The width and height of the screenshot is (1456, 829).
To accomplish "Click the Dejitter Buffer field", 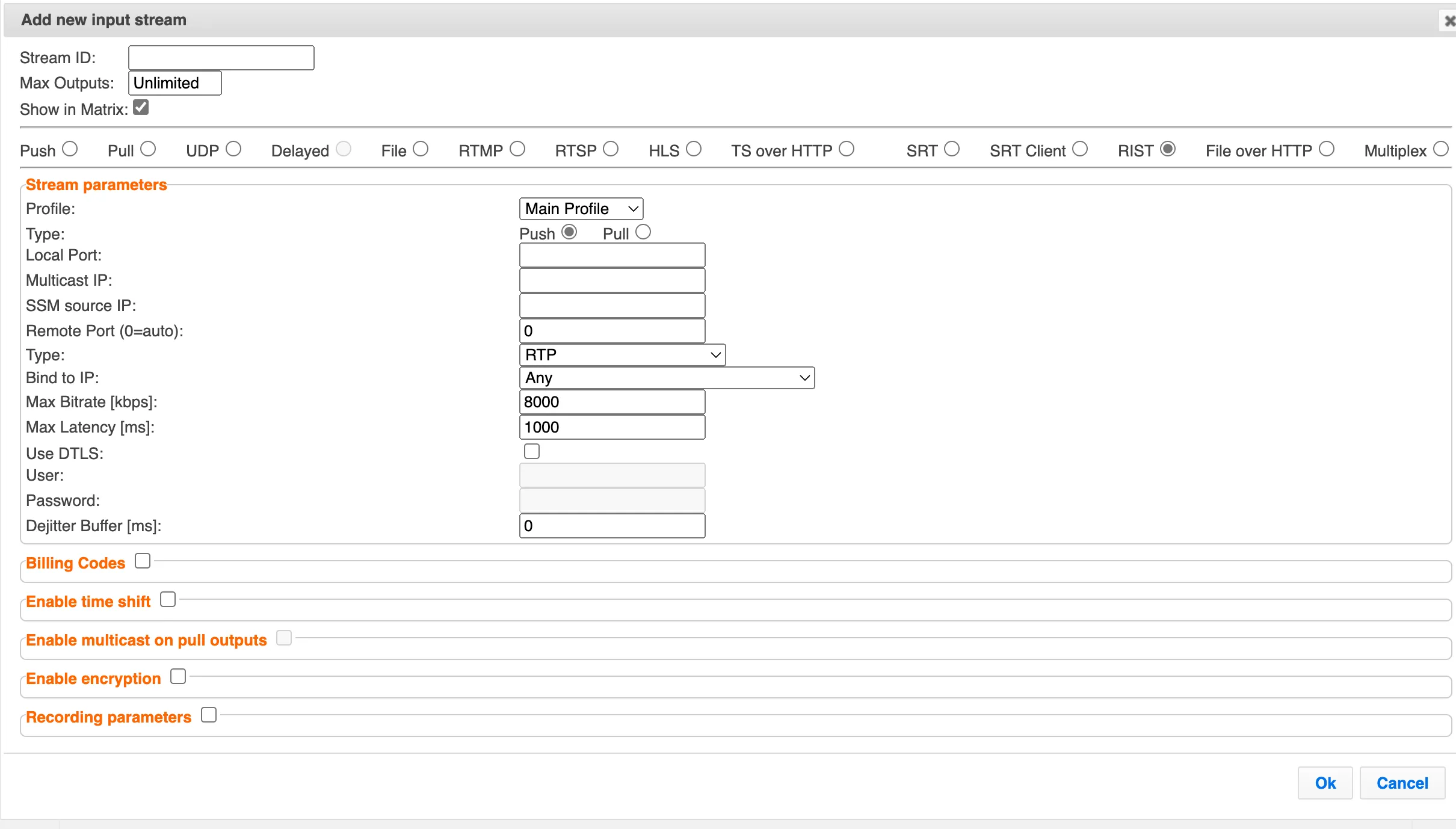I will pyautogui.click(x=612, y=526).
